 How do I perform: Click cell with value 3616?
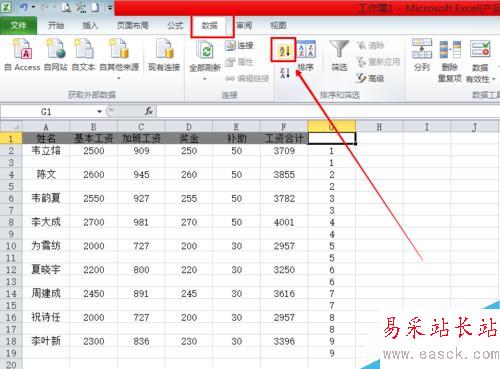(284, 294)
